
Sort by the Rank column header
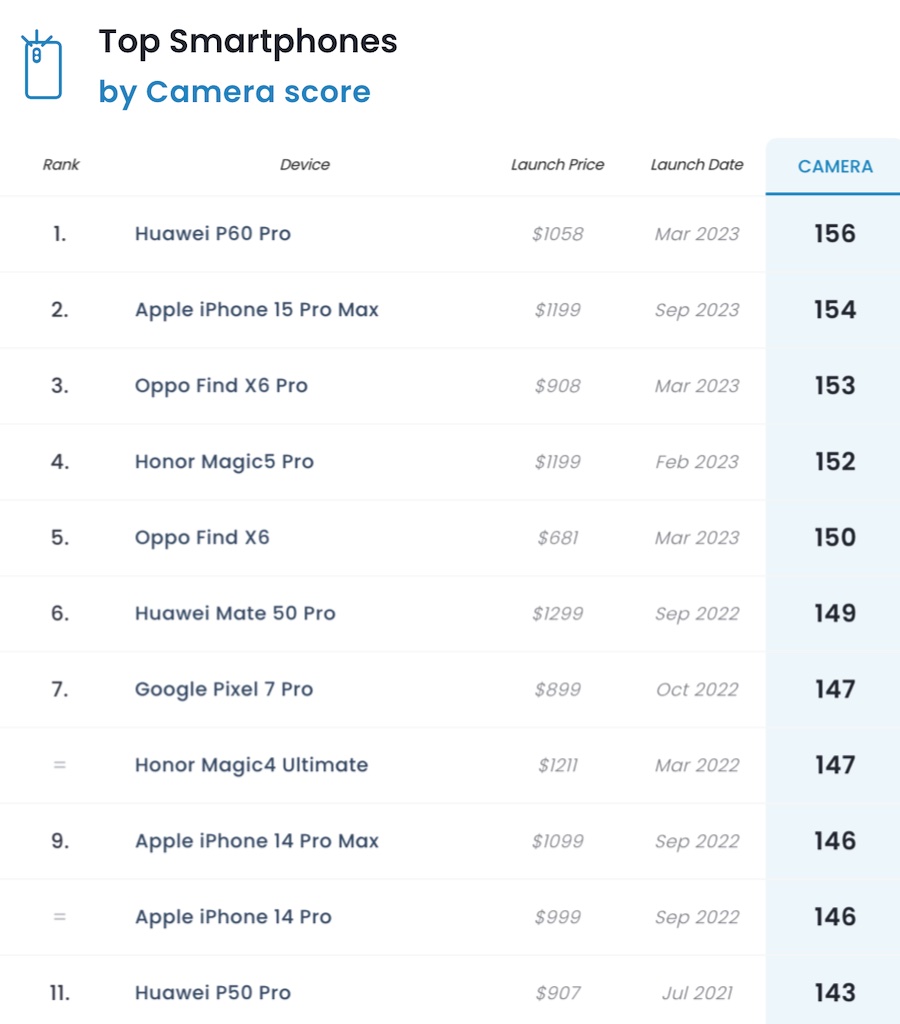coord(61,164)
